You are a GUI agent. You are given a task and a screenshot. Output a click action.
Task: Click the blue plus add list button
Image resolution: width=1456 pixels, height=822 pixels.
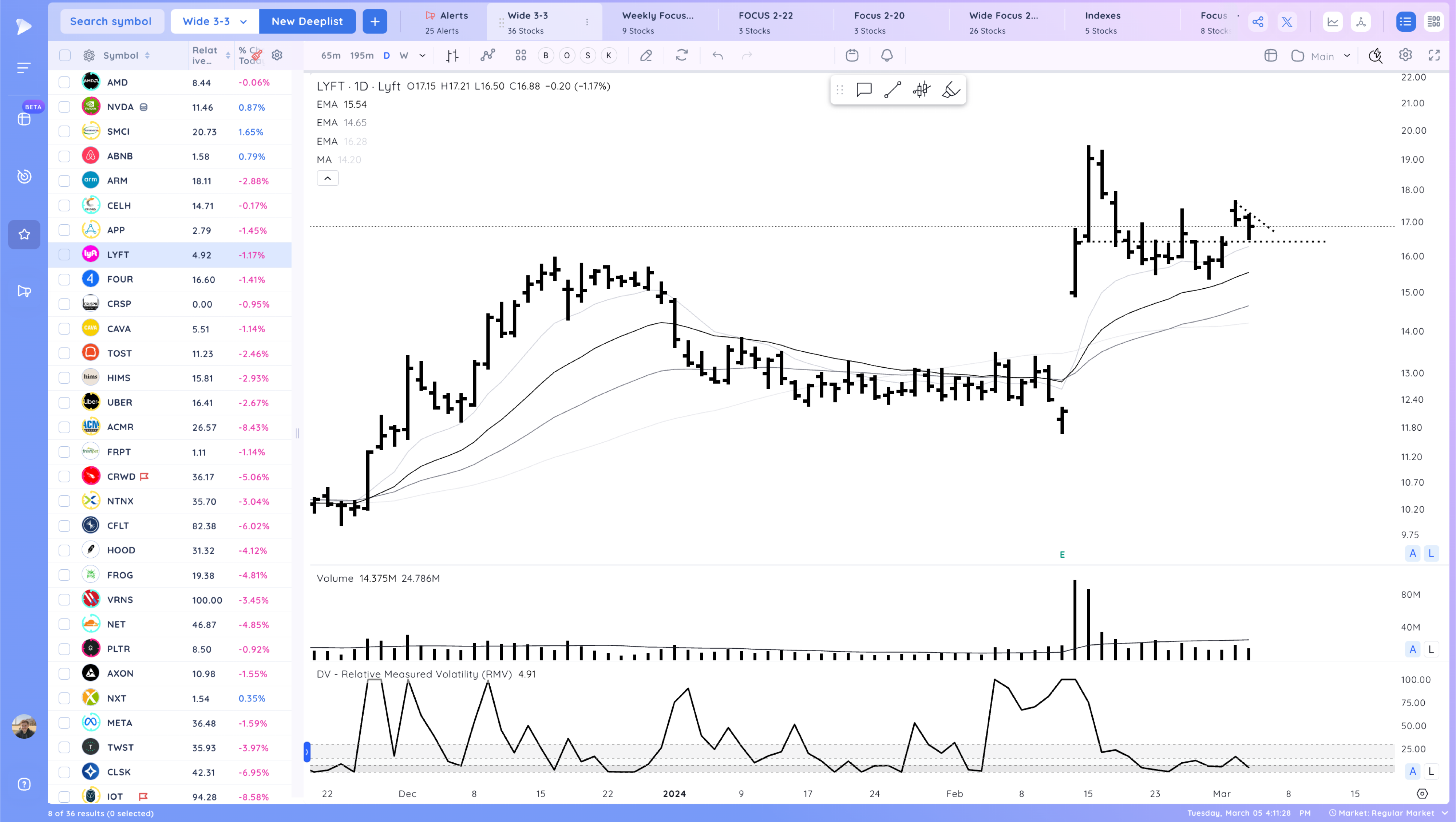click(x=375, y=21)
